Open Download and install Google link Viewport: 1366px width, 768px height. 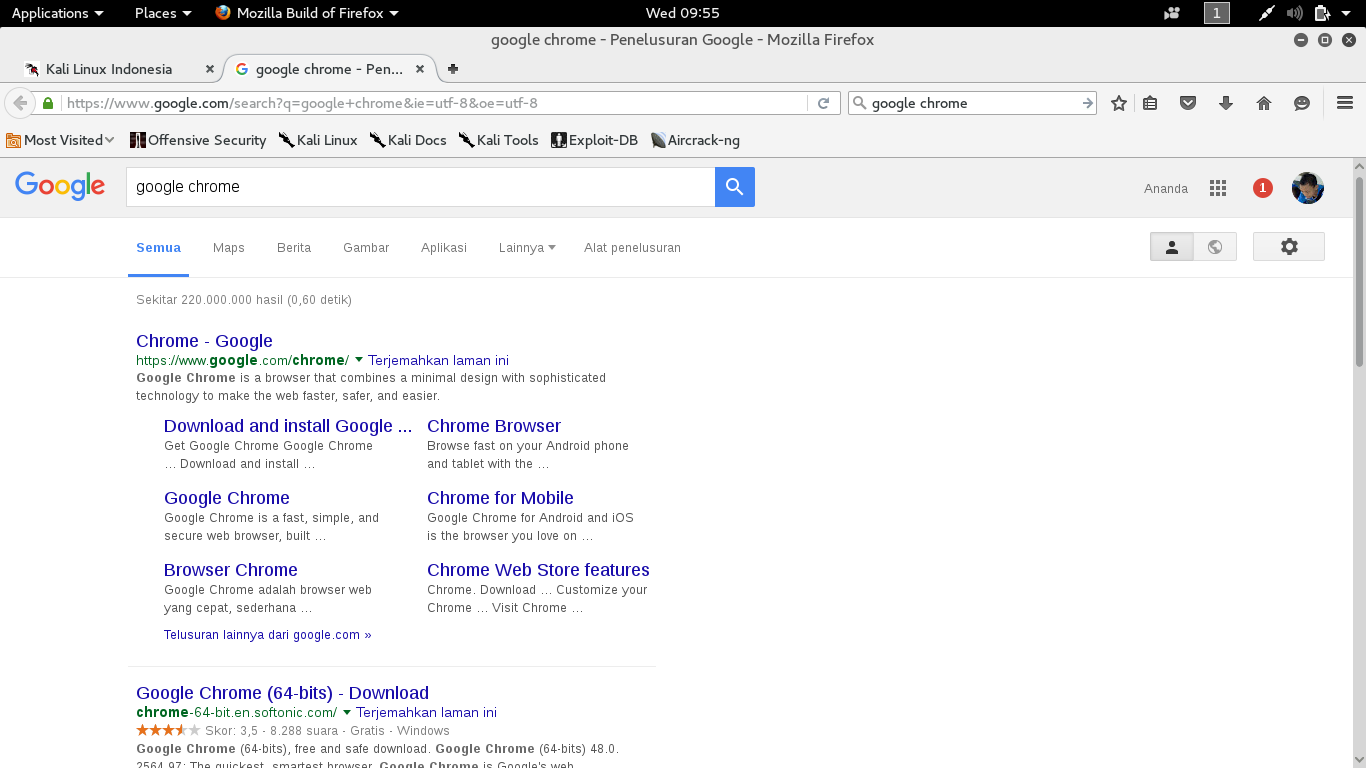click(288, 426)
